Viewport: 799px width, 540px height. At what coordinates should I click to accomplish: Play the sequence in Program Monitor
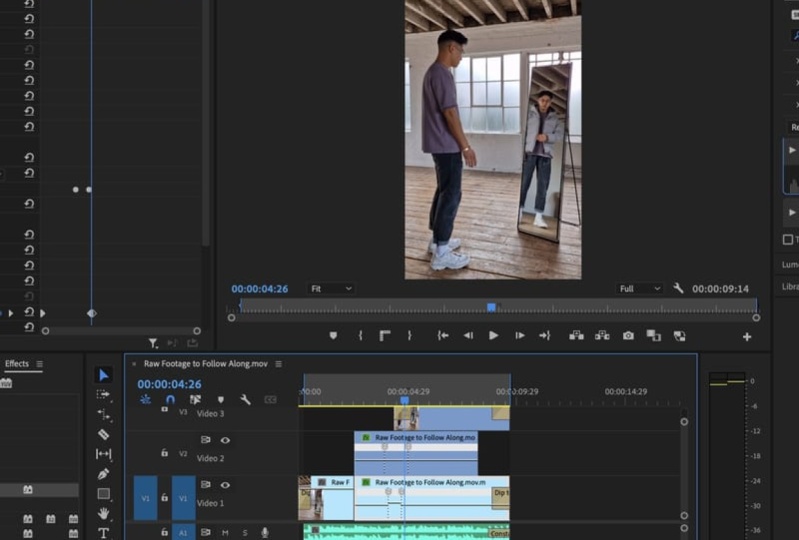pyautogui.click(x=493, y=335)
